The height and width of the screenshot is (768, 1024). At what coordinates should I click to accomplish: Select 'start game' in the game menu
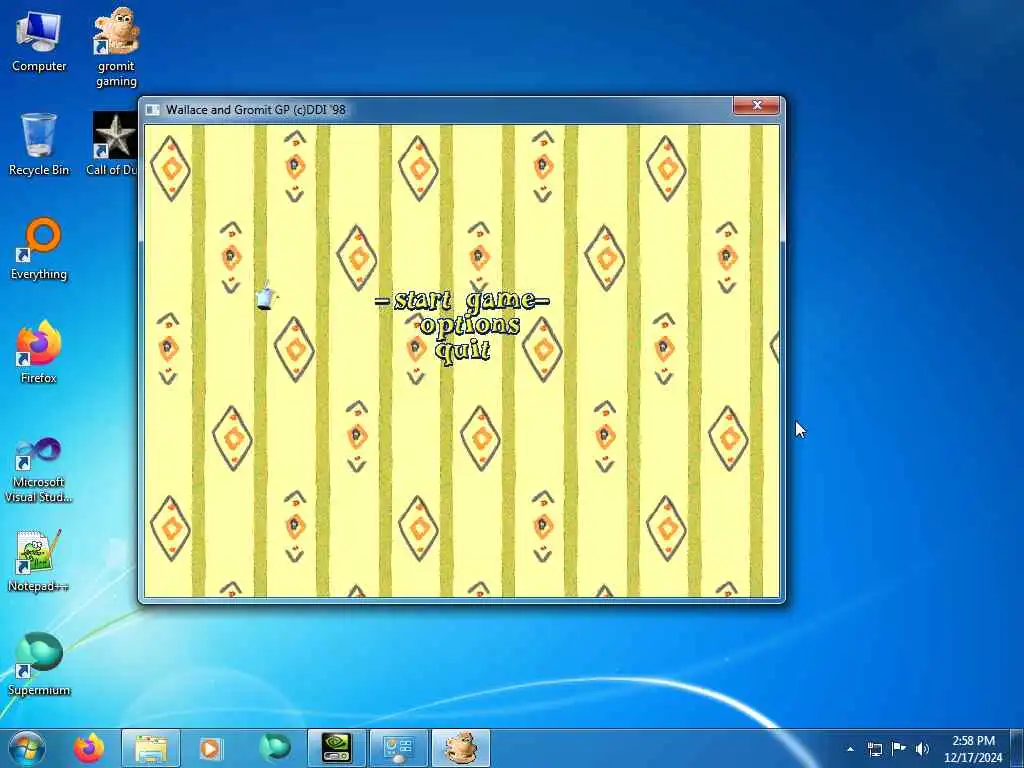pyautogui.click(x=462, y=300)
